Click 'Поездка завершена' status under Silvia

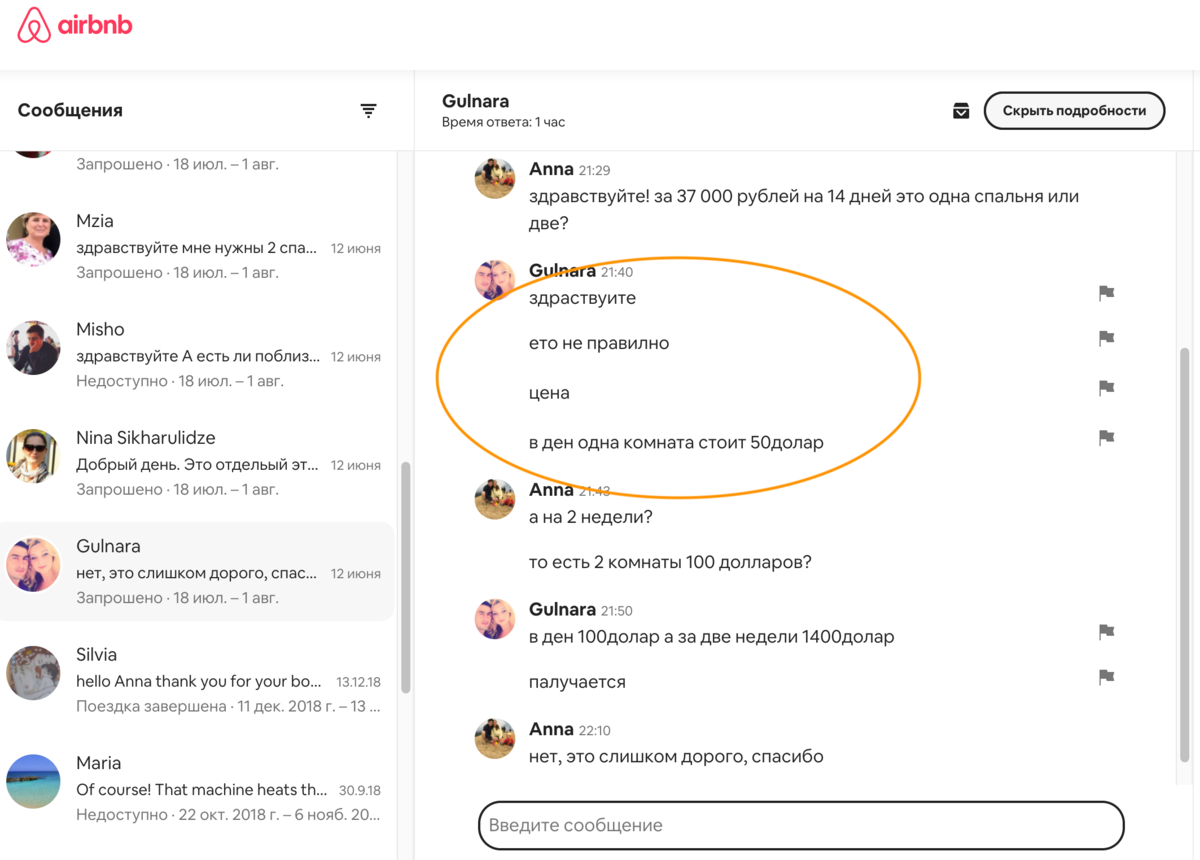[x=151, y=706]
